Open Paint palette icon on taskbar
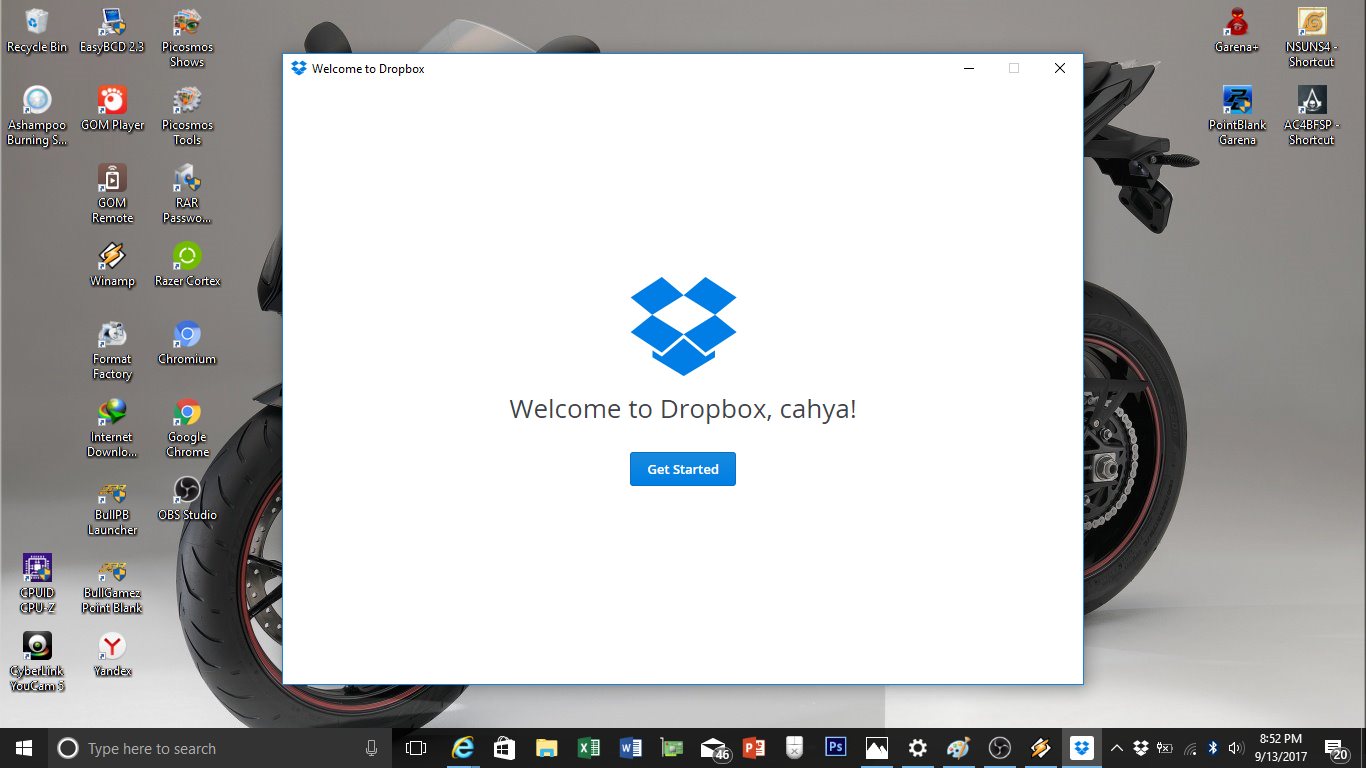Viewport: 1366px width, 768px height. point(958,748)
